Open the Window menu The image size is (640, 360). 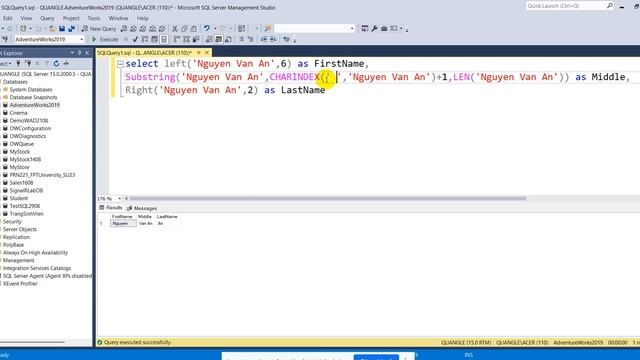click(x=118, y=18)
